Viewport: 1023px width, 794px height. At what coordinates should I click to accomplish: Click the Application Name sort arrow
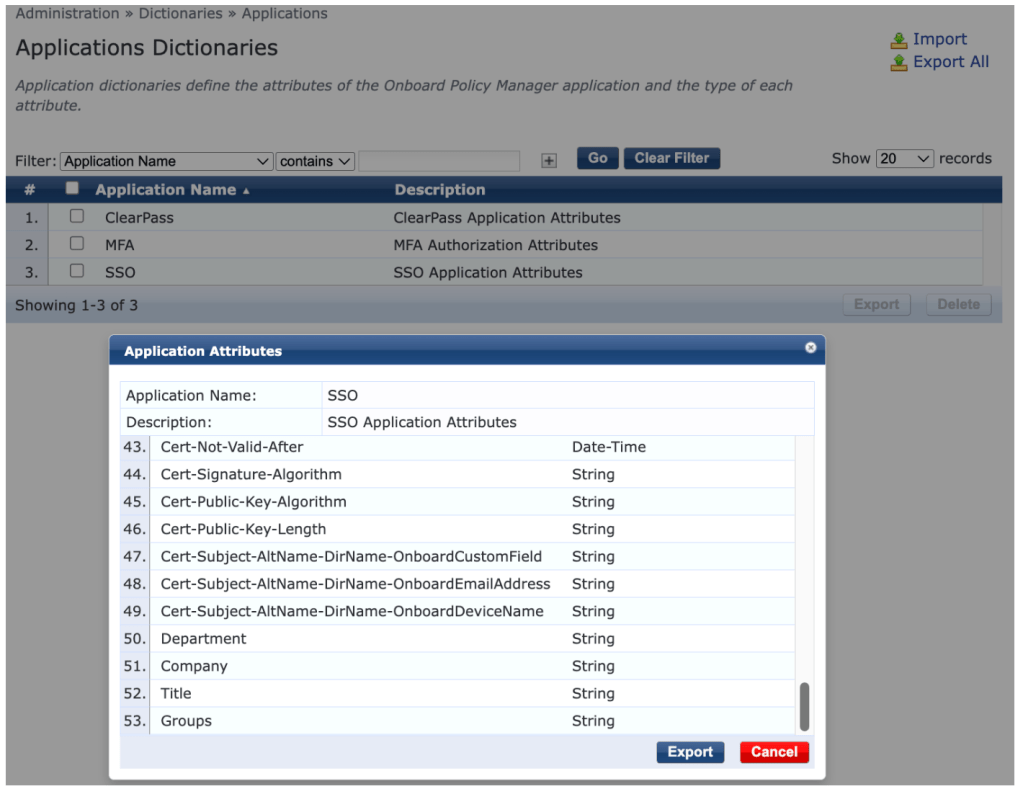click(x=247, y=191)
